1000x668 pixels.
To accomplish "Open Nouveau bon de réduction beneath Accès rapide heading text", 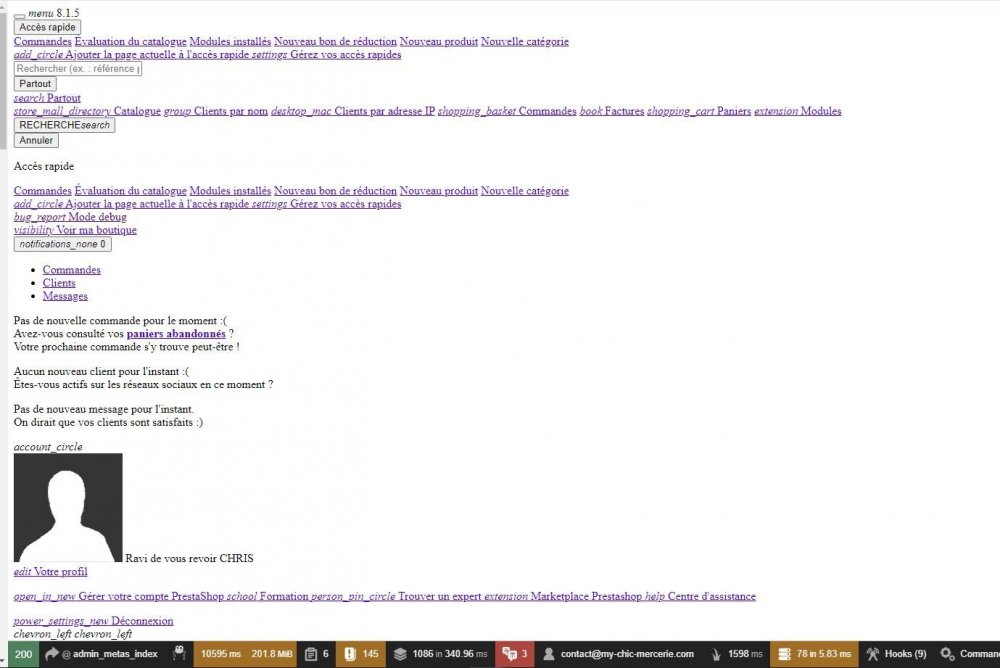I will coord(335,191).
